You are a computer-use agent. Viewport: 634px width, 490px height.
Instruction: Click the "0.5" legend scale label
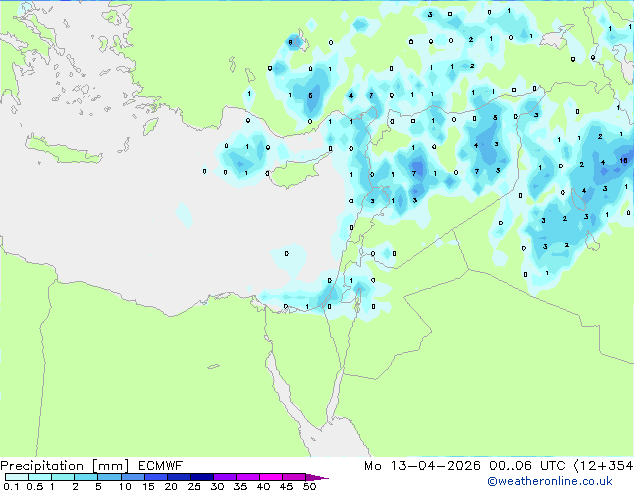(x=35, y=486)
